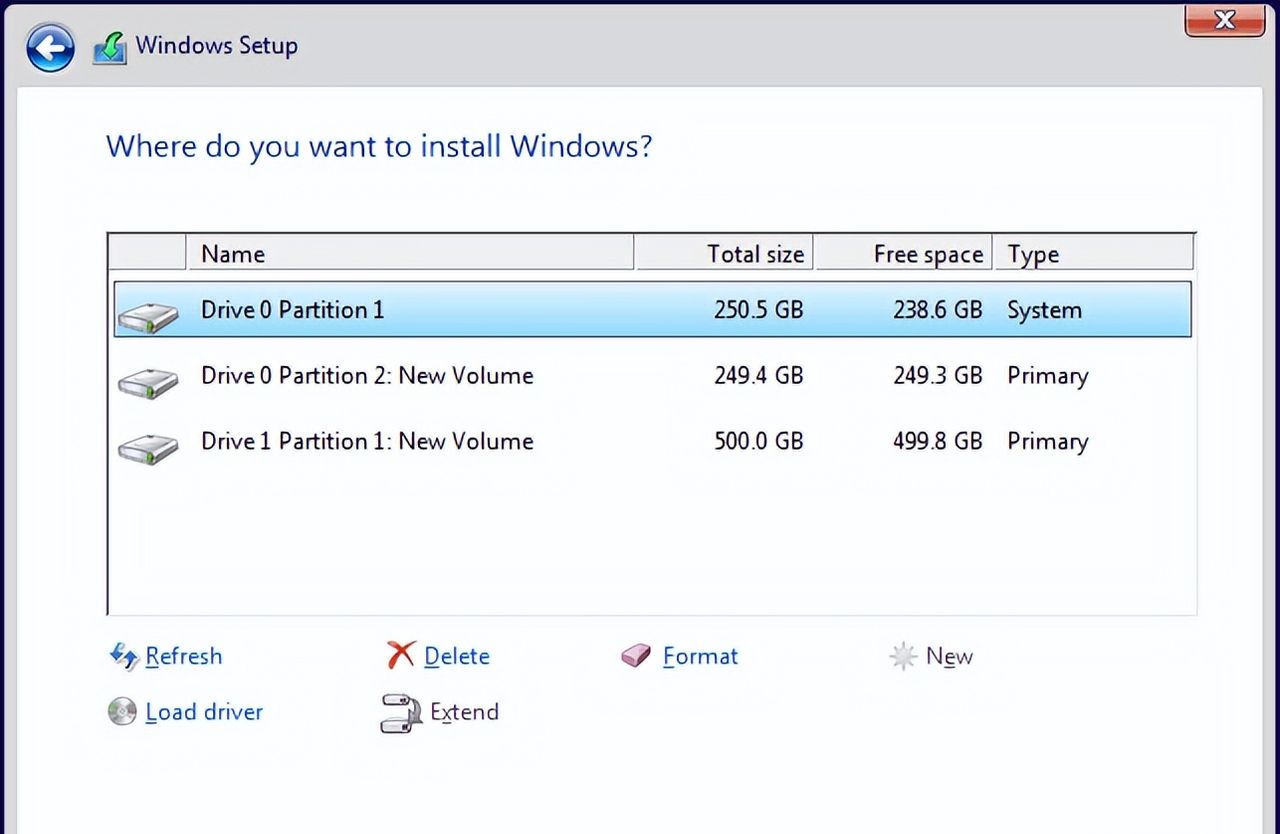Viewport: 1280px width, 834px height.
Task: Click the drive icon beside Drive 0 Partition 2
Action: (x=147, y=379)
